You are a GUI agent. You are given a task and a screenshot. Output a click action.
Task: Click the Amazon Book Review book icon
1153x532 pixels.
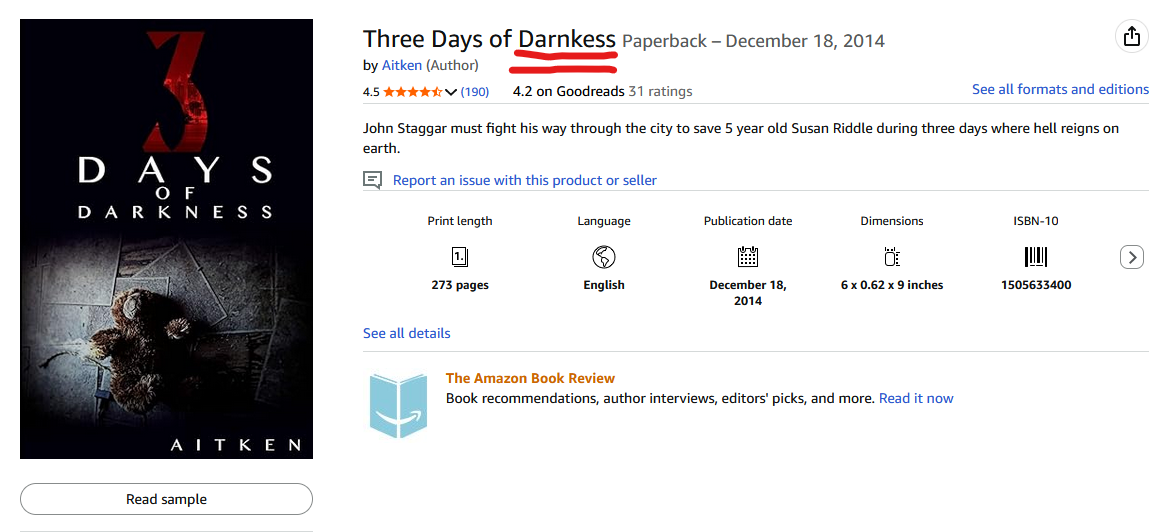[x=398, y=405]
